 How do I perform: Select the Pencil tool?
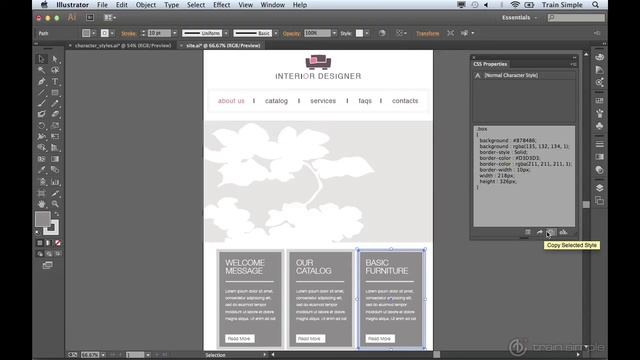[55, 104]
